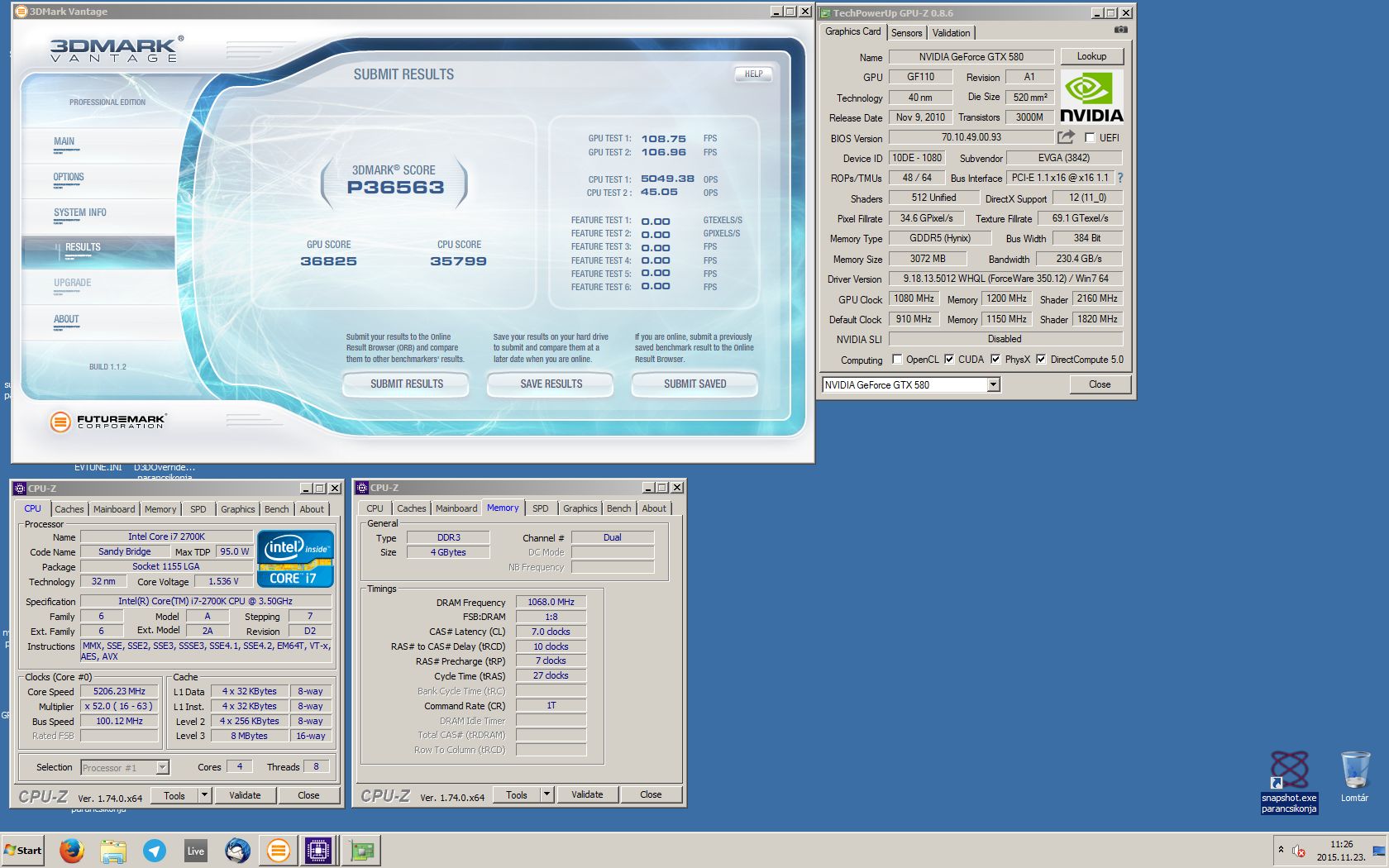Open SPD tab in CPU-Z Memory window
The width and height of the screenshot is (1389, 868).
click(541, 508)
